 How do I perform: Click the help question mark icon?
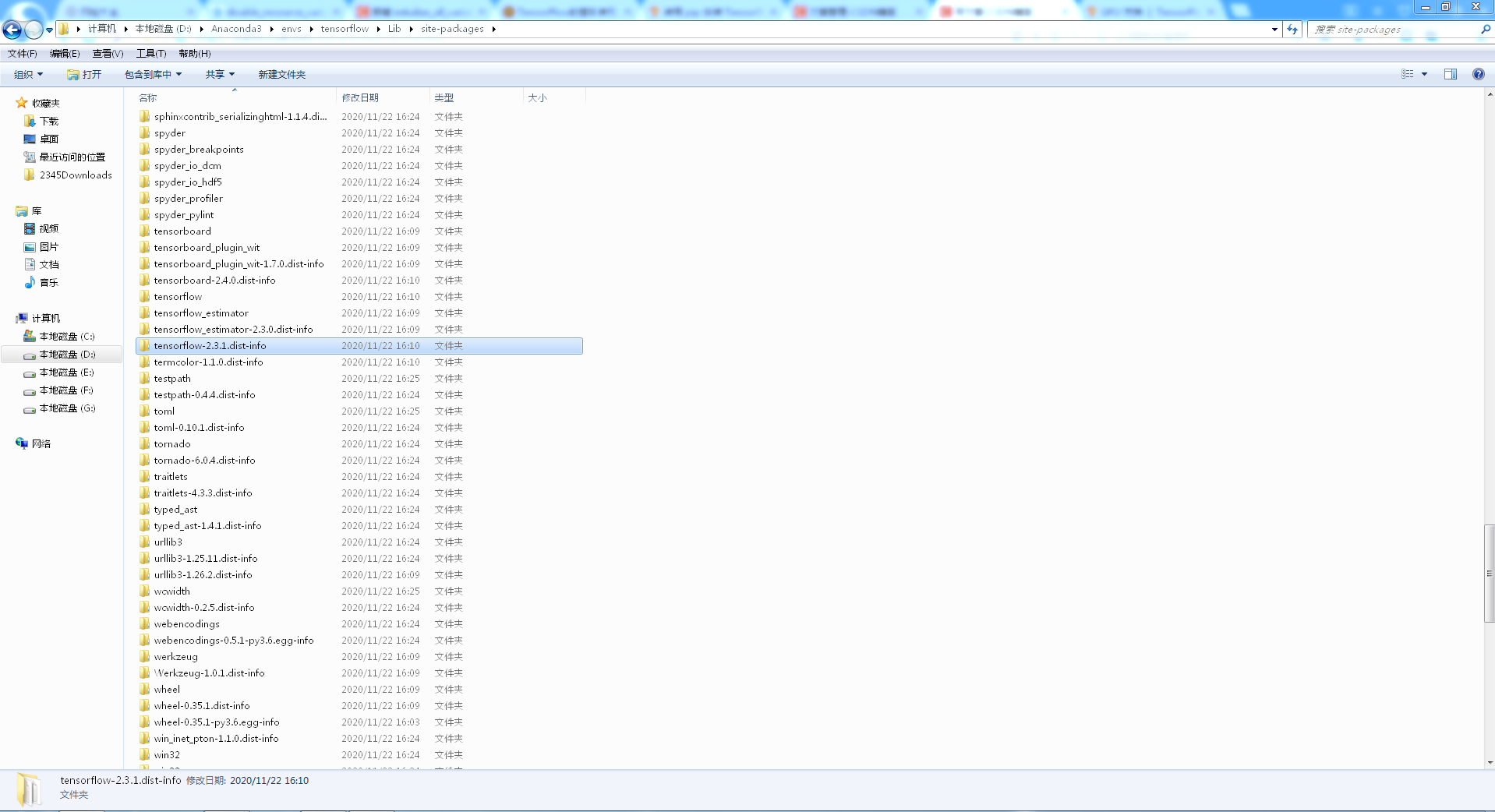click(x=1478, y=74)
